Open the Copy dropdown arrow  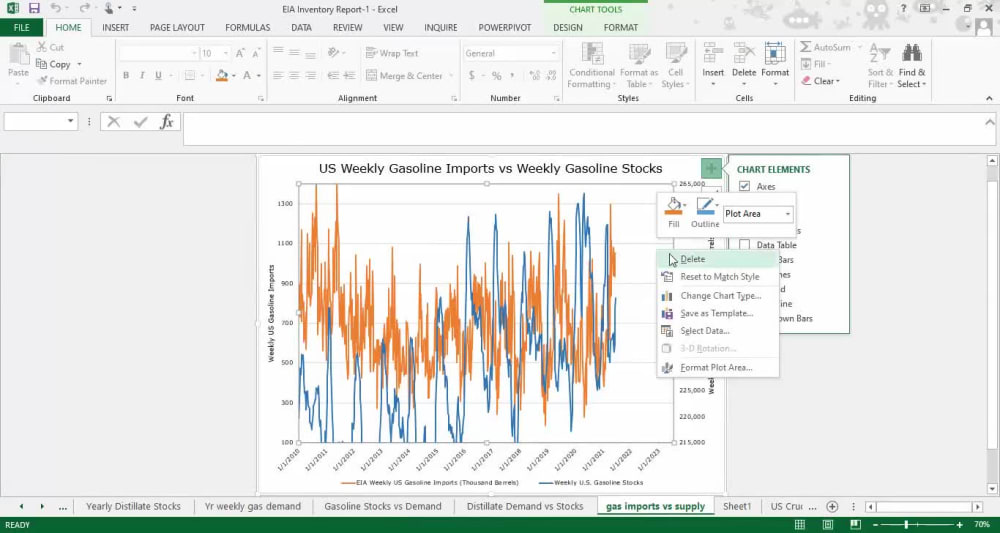tap(80, 64)
